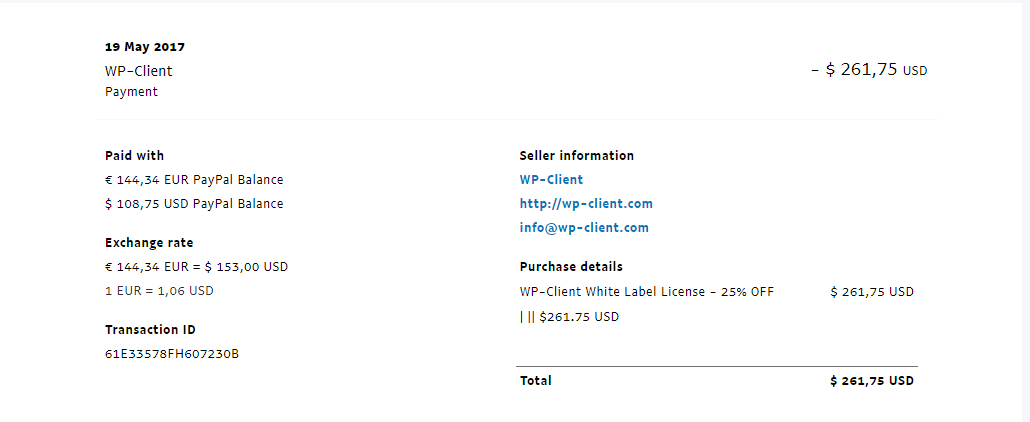The height and width of the screenshot is (422, 1030).
Task: Click the 1 EUR = 1,06 USD rate
Action: [x=159, y=291]
